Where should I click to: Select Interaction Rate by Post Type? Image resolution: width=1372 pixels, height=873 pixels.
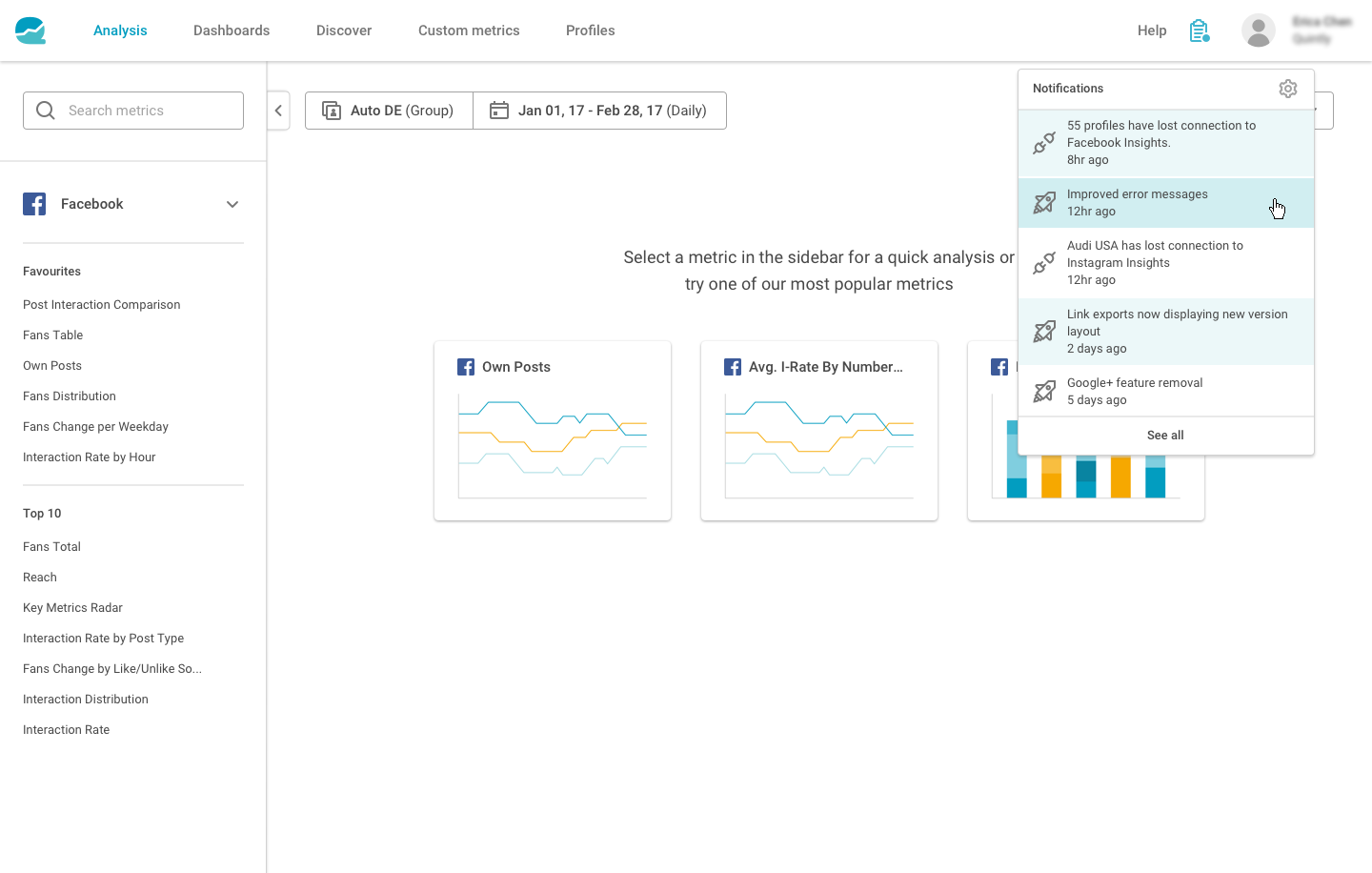coord(104,639)
